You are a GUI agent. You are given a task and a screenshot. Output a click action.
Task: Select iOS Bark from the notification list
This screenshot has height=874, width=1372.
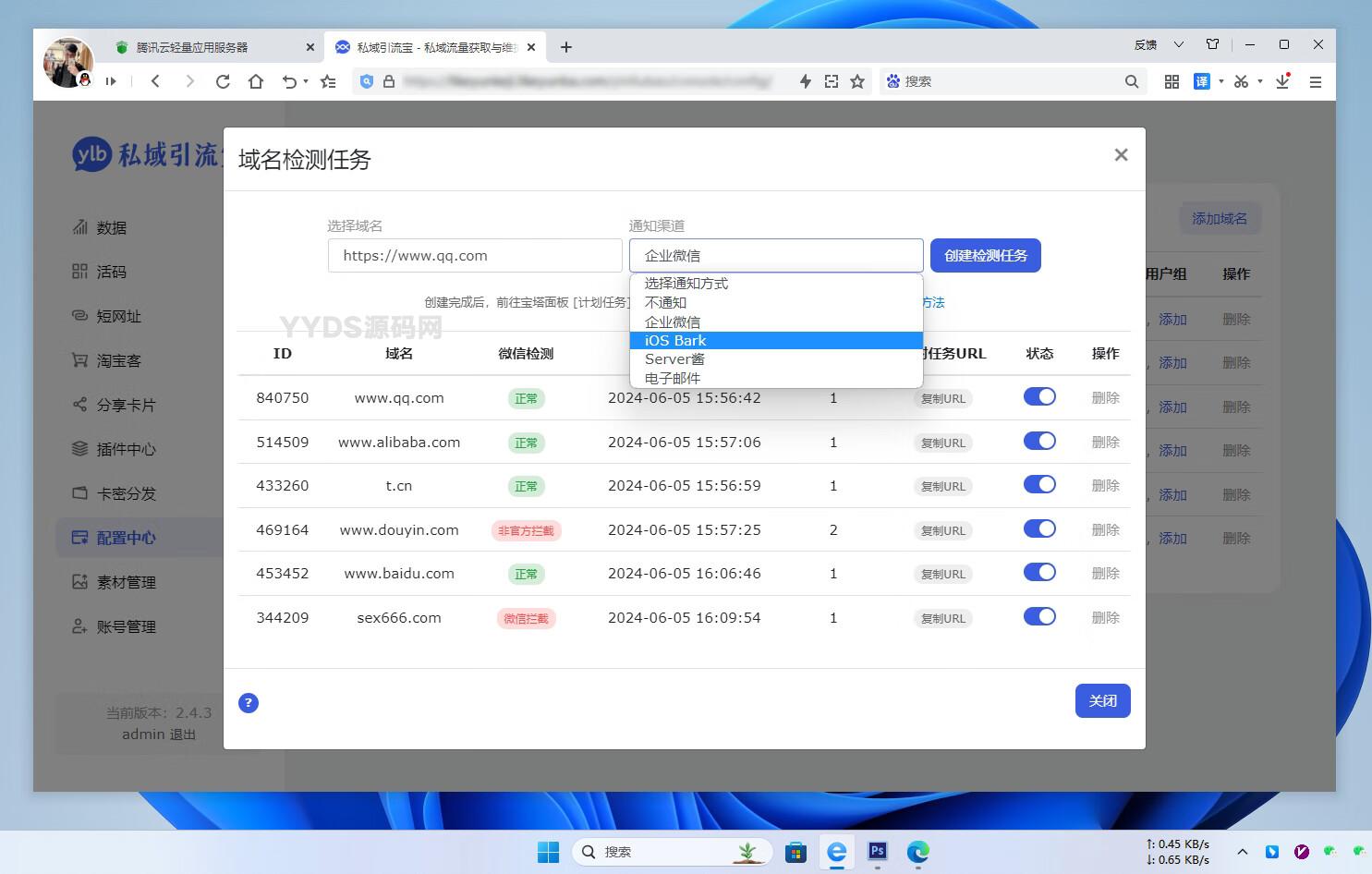(776, 341)
